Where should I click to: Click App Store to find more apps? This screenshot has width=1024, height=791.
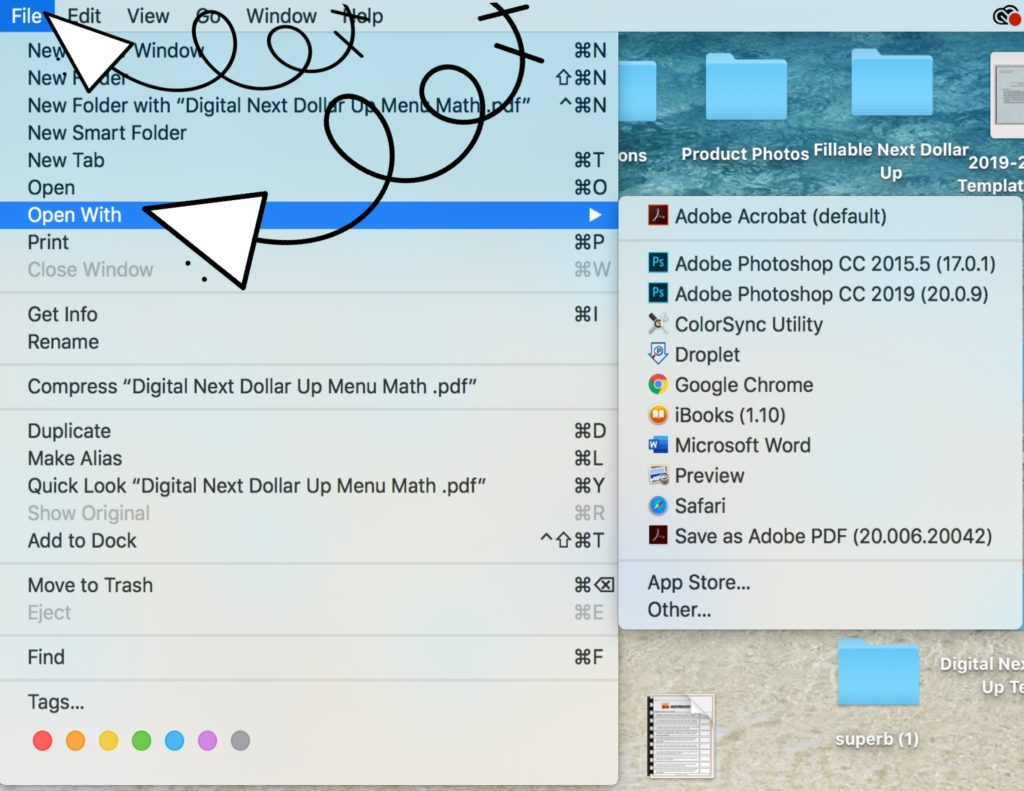coord(698,582)
